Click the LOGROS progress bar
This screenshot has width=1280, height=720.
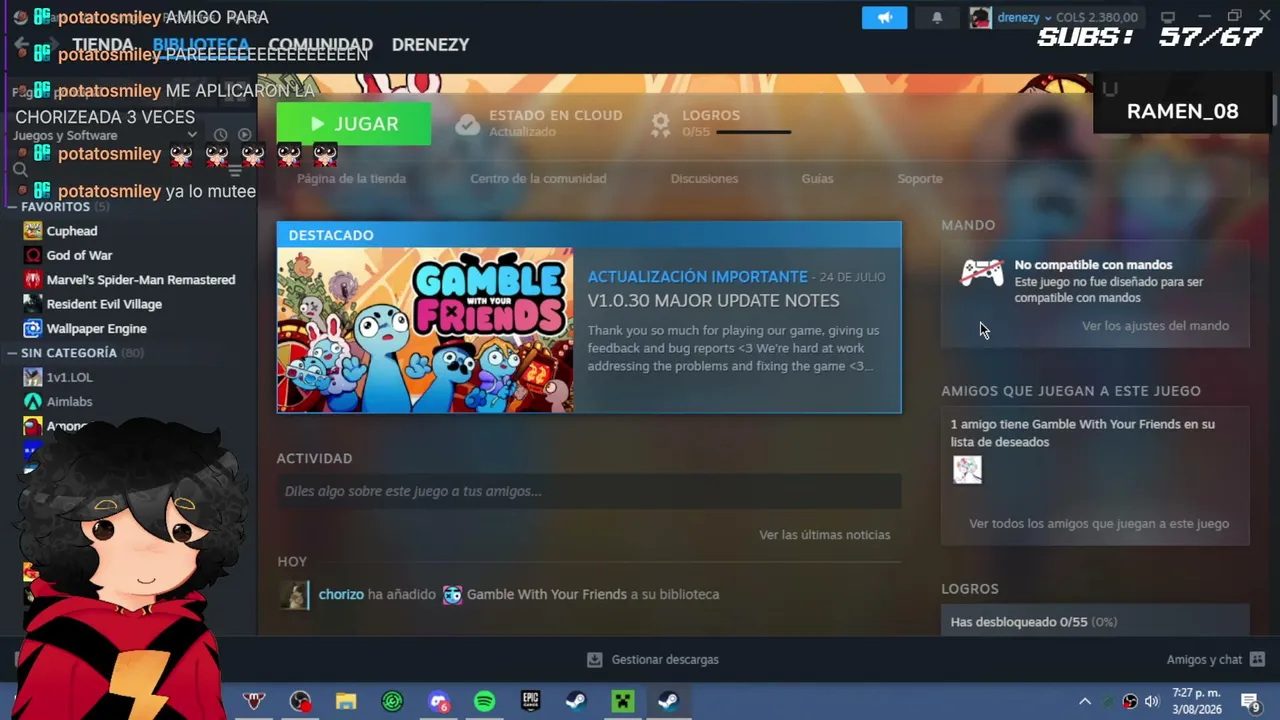pos(754,132)
